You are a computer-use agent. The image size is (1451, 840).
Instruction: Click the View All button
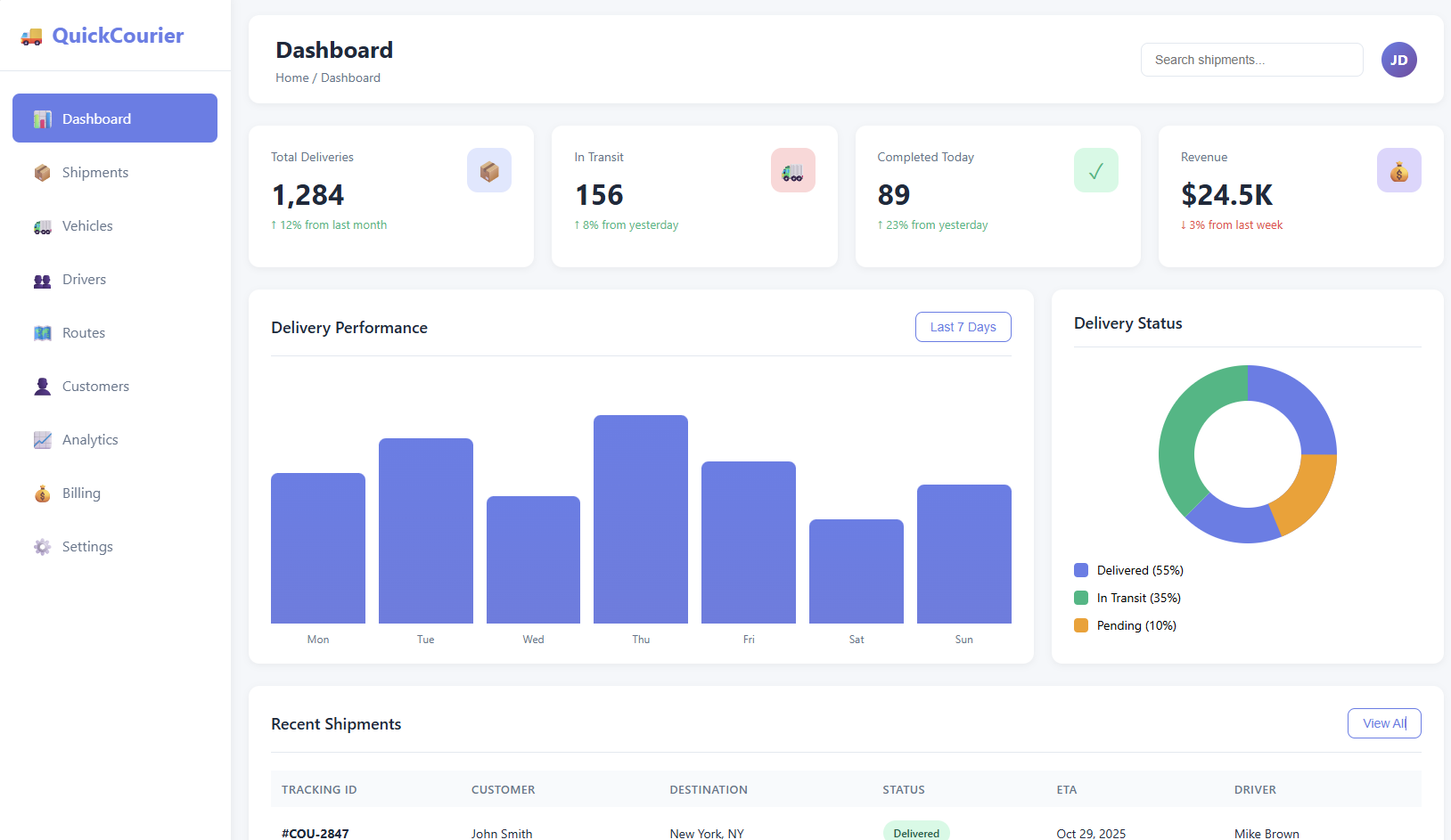[1384, 723]
